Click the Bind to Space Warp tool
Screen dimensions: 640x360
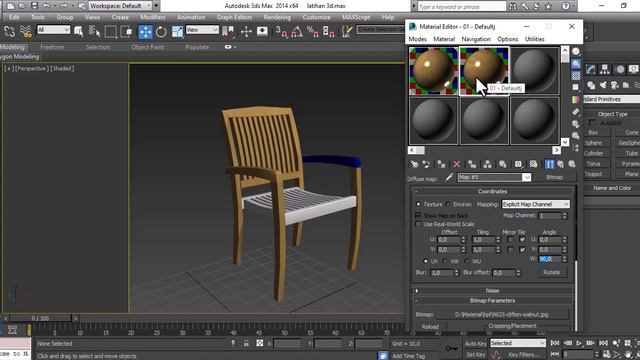[x=26, y=31]
